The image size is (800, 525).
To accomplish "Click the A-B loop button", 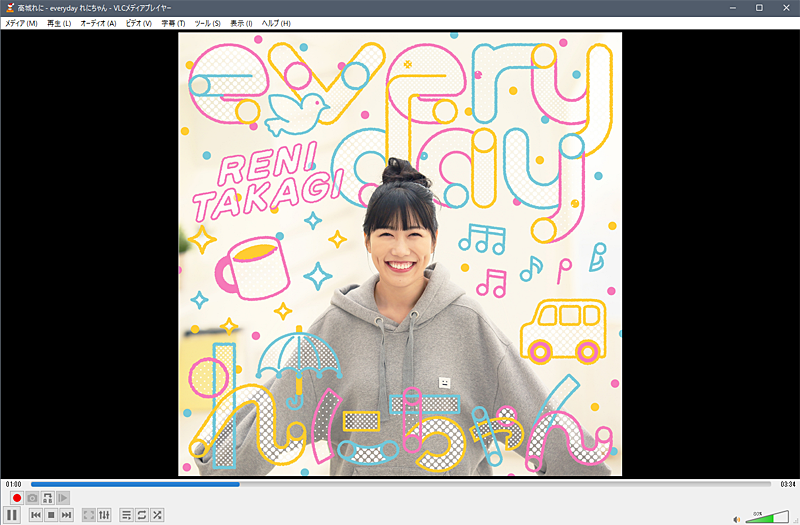I will click(x=47, y=498).
